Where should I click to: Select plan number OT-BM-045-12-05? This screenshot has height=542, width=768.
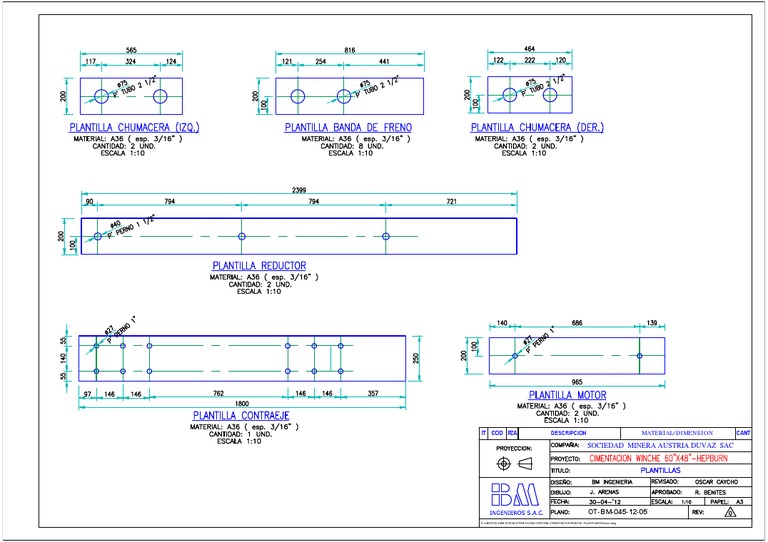pyautogui.click(x=617, y=512)
